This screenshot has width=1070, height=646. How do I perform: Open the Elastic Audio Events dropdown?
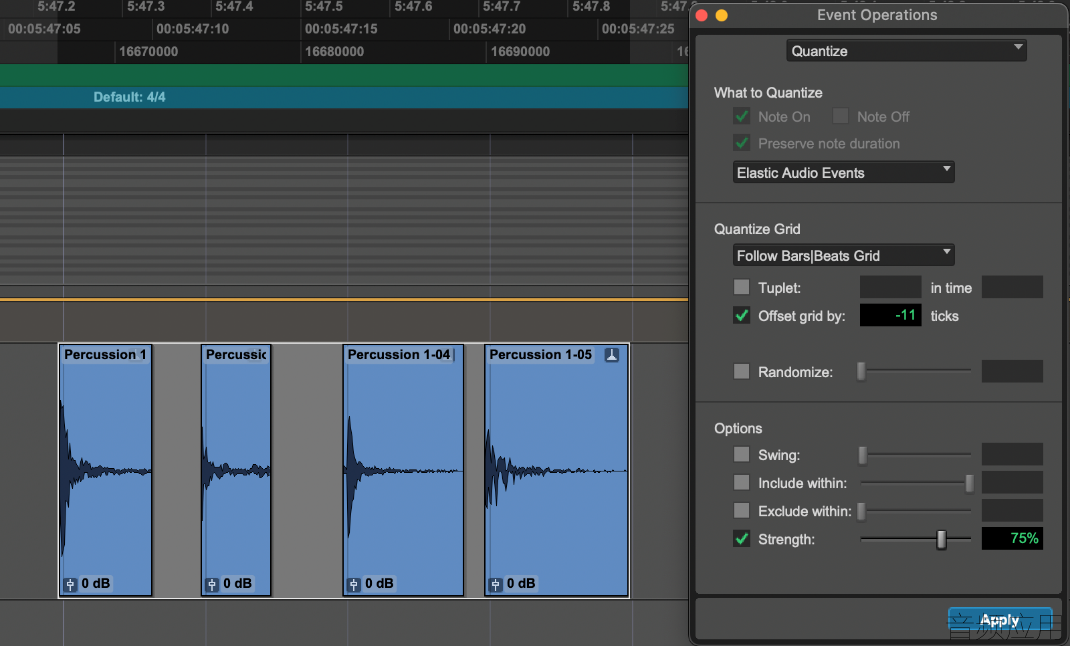pos(843,173)
